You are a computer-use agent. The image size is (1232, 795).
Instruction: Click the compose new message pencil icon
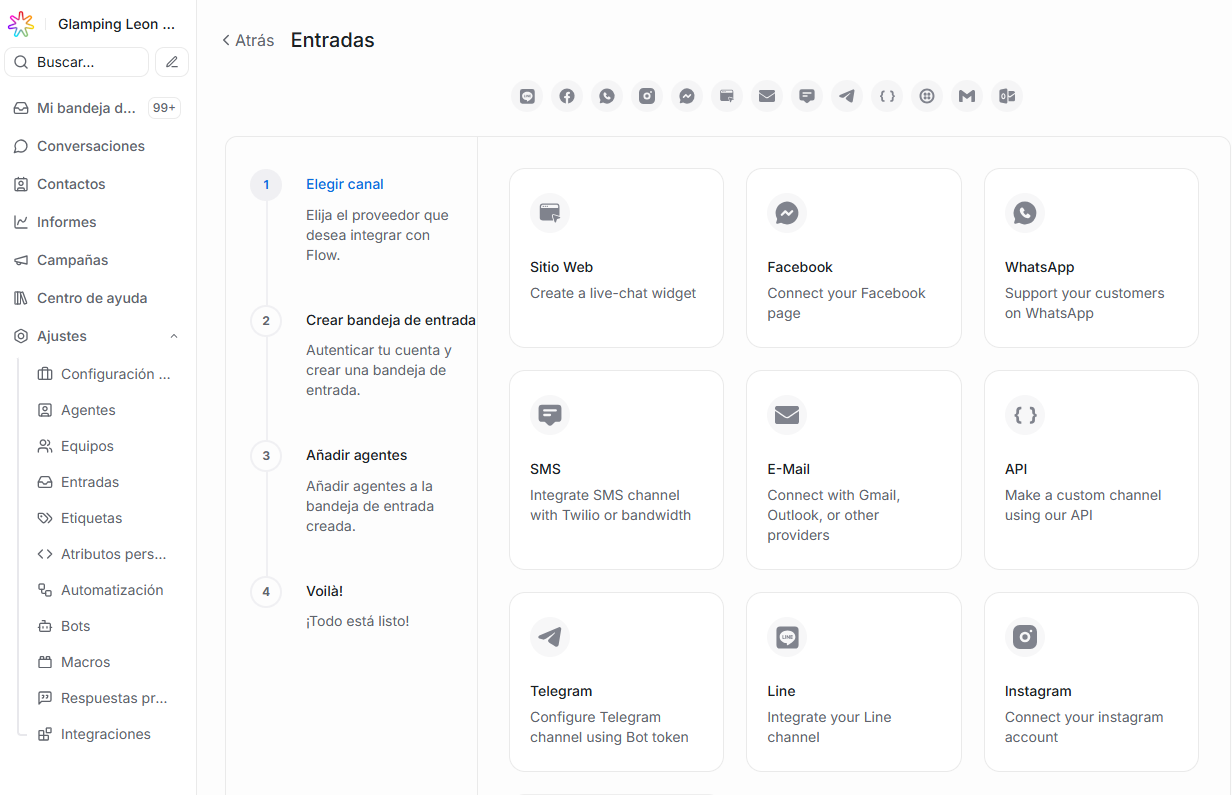pyautogui.click(x=172, y=62)
